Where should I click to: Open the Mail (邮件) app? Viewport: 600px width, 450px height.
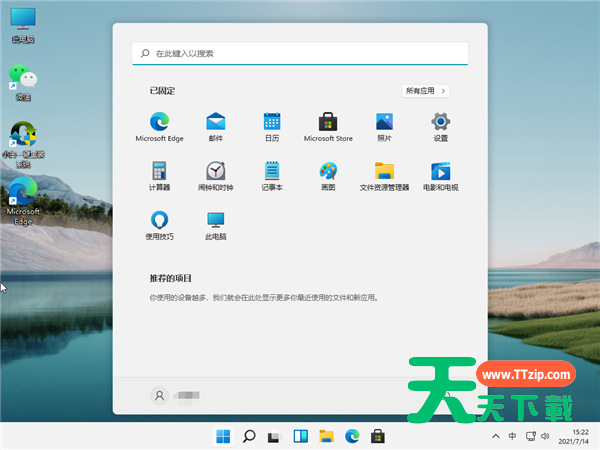pos(216,127)
